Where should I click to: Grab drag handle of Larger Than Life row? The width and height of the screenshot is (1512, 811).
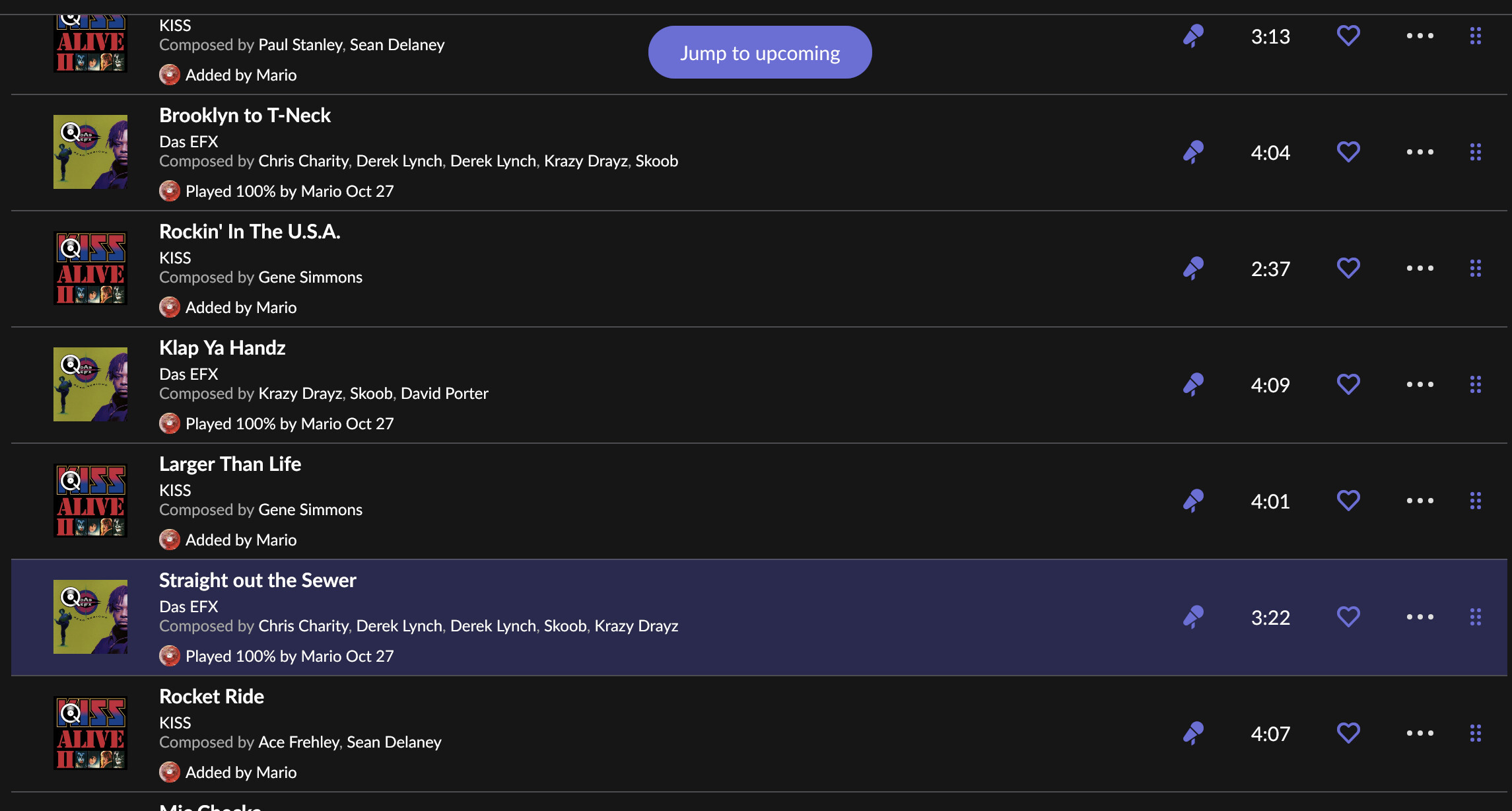1476,501
